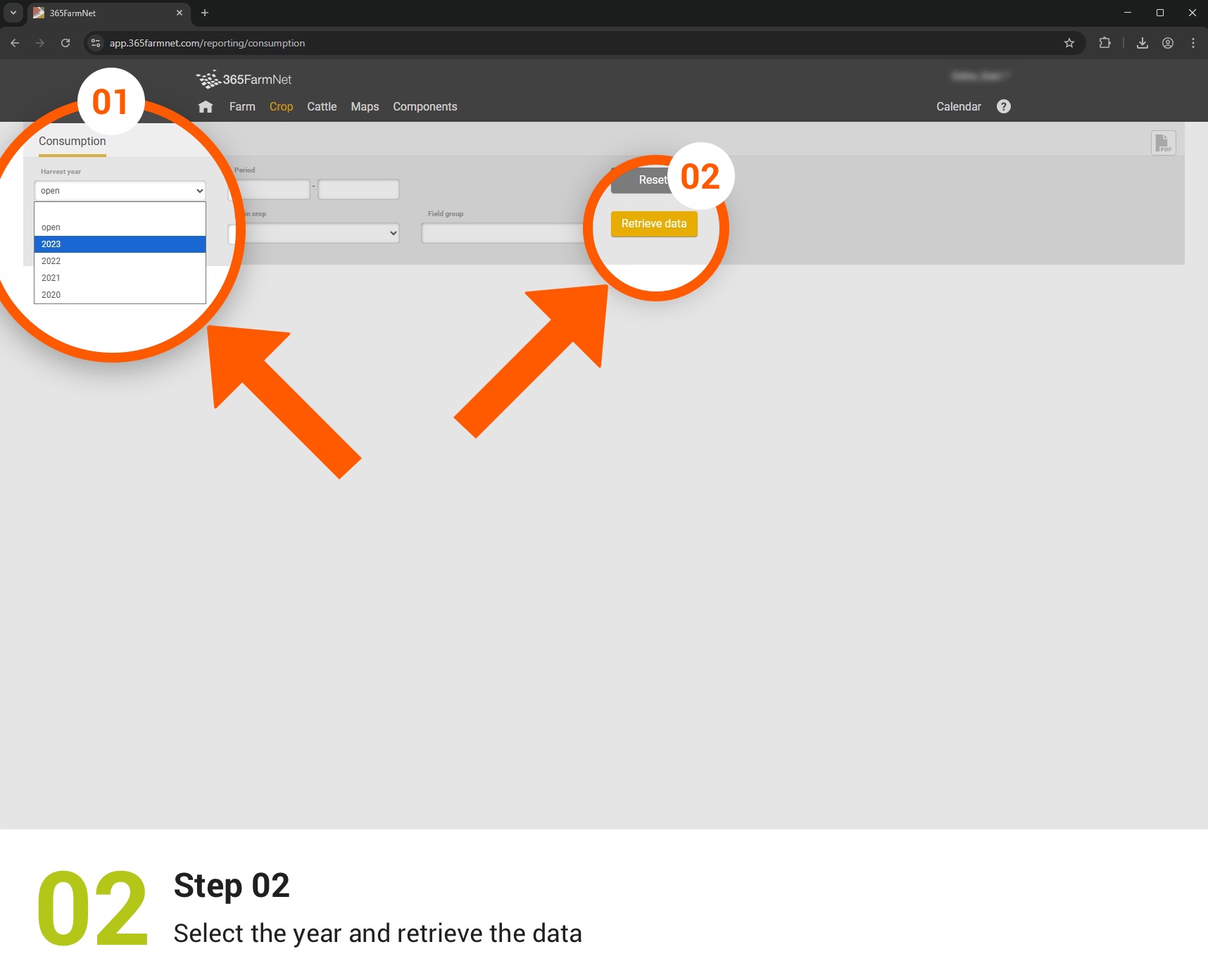
Task: Open the Cattle menu
Action: pos(322,107)
